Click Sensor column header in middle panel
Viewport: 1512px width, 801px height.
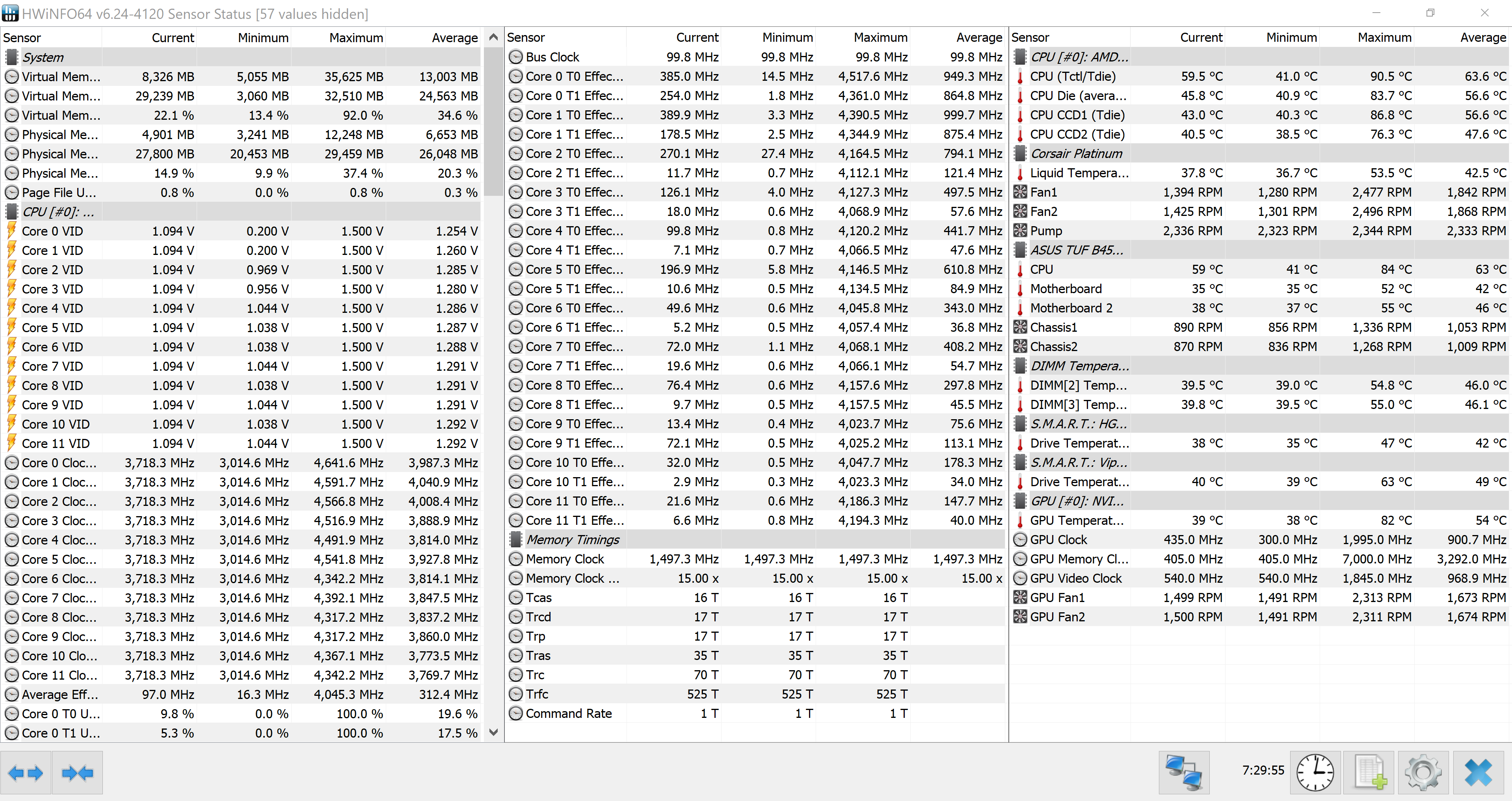click(x=526, y=37)
